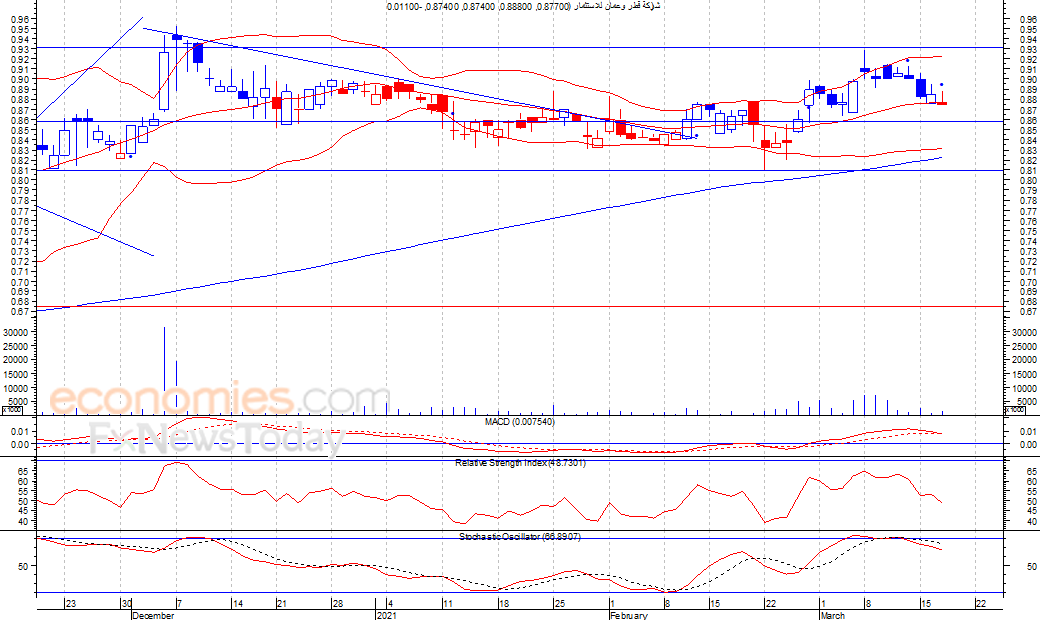Select the February month label on time axis
Viewport: 1040px width, 620px height.
[629, 615]
